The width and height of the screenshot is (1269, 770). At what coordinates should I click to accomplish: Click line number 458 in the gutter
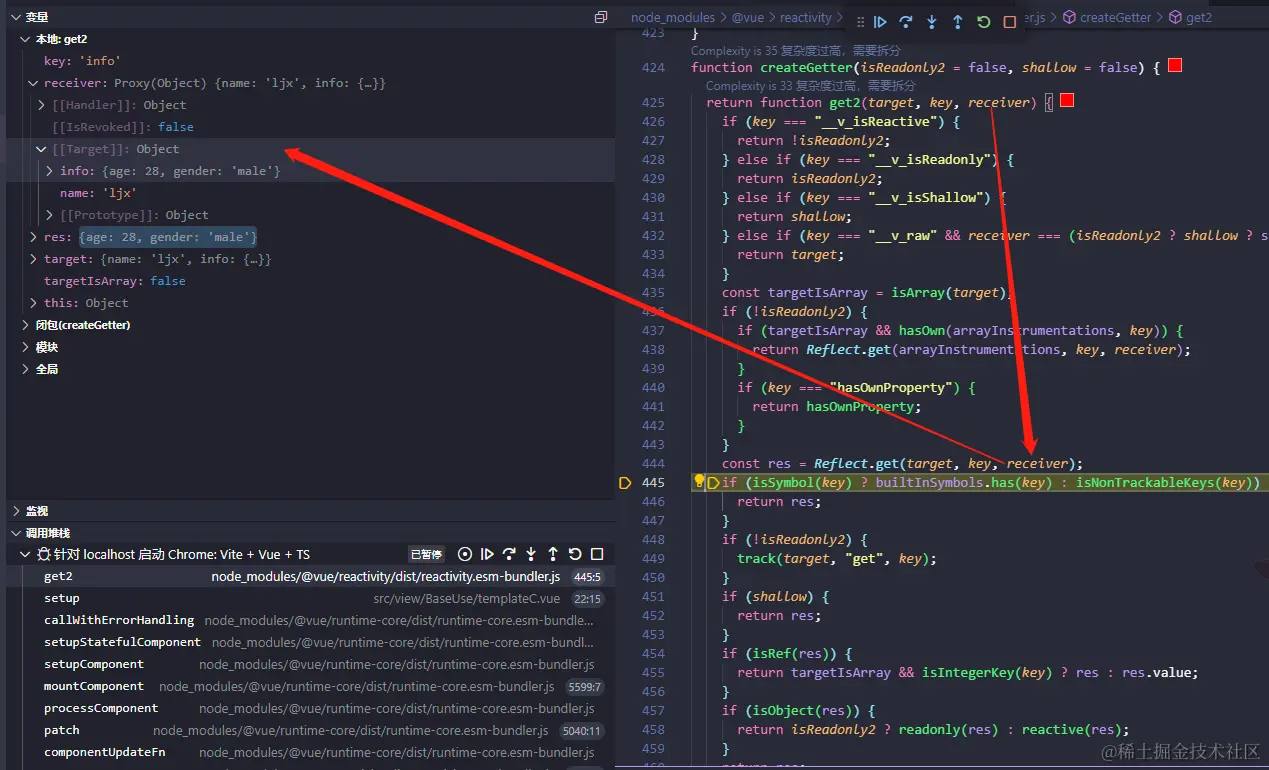[x=653, y=729]
